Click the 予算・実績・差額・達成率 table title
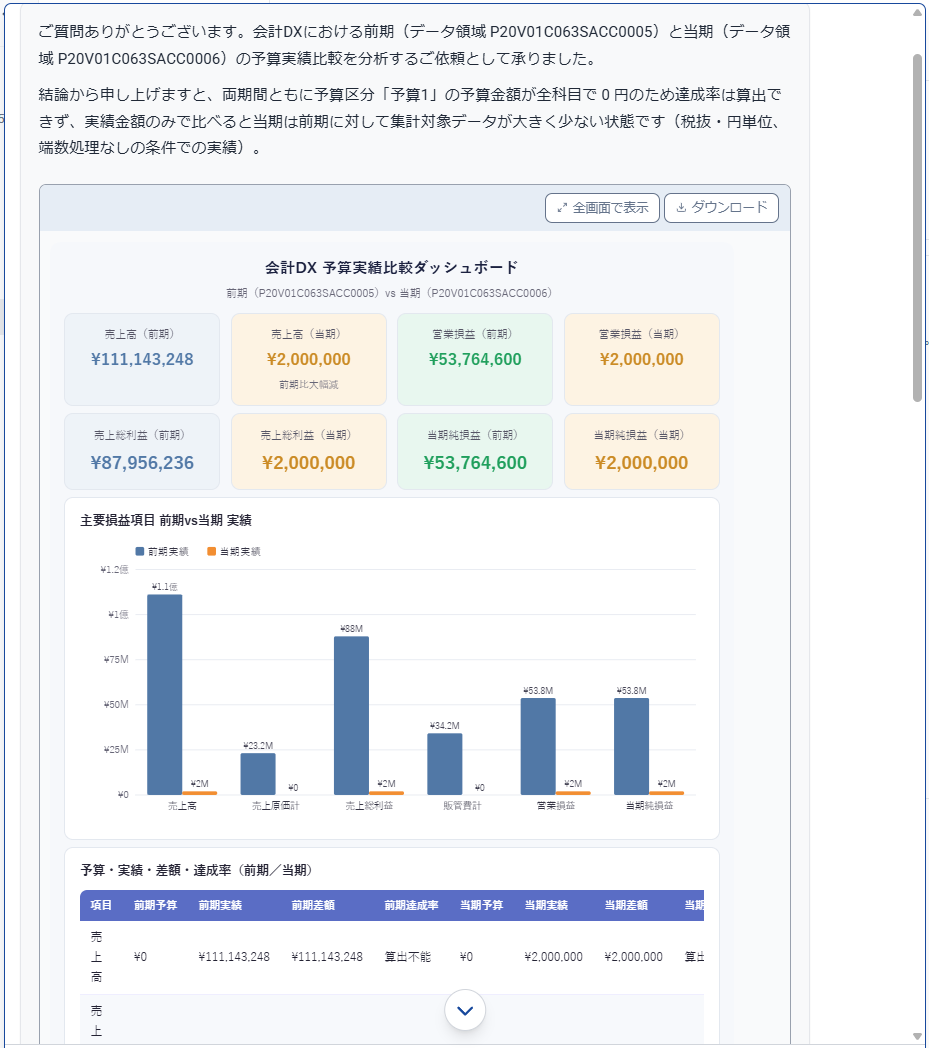 [x=196, y=870]
